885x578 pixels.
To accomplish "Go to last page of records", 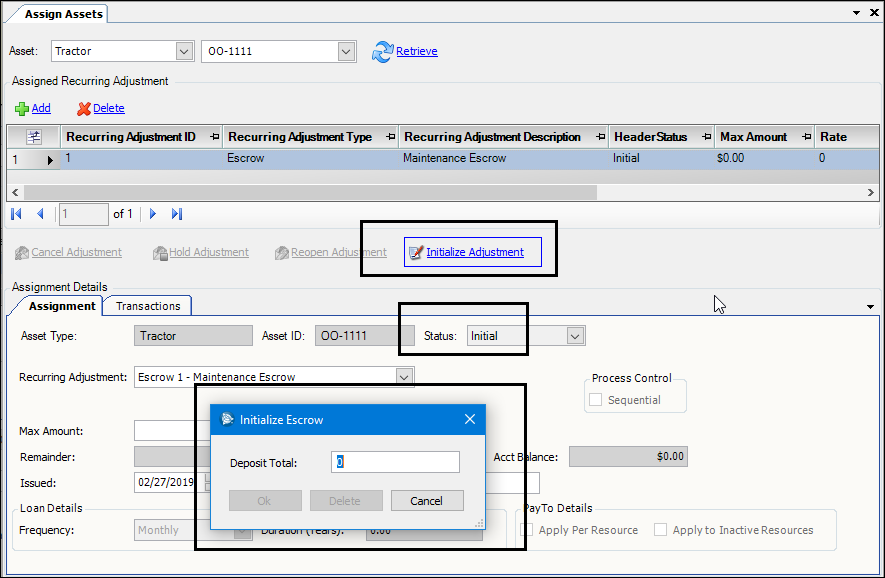I will click(177, 214).
